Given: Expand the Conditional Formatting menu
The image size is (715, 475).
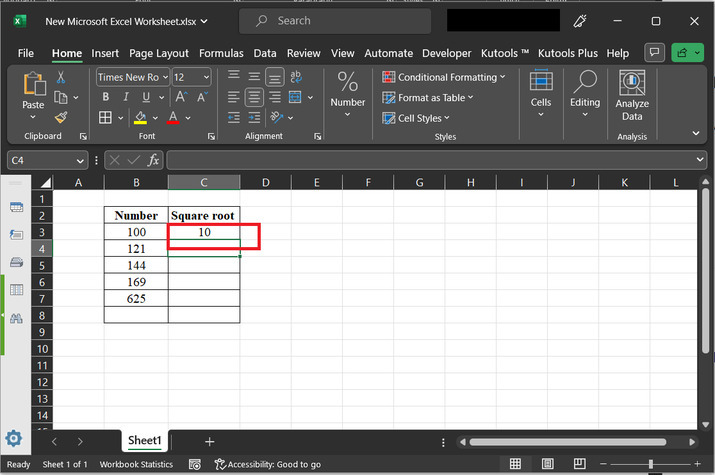Looking at the screenshot, I should (x=444, y=77).
